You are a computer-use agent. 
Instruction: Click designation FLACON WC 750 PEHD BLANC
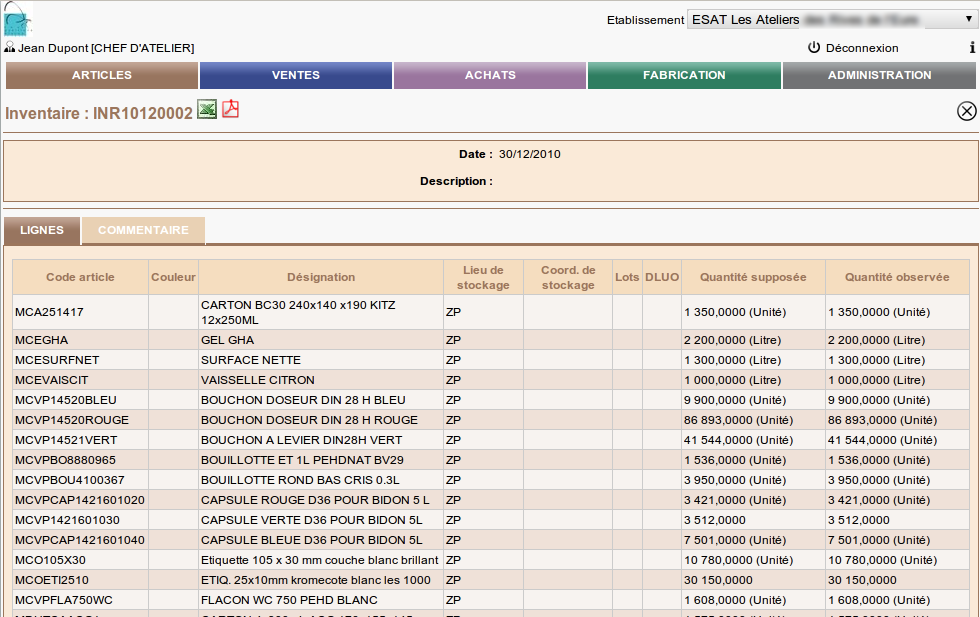(289, 600)
